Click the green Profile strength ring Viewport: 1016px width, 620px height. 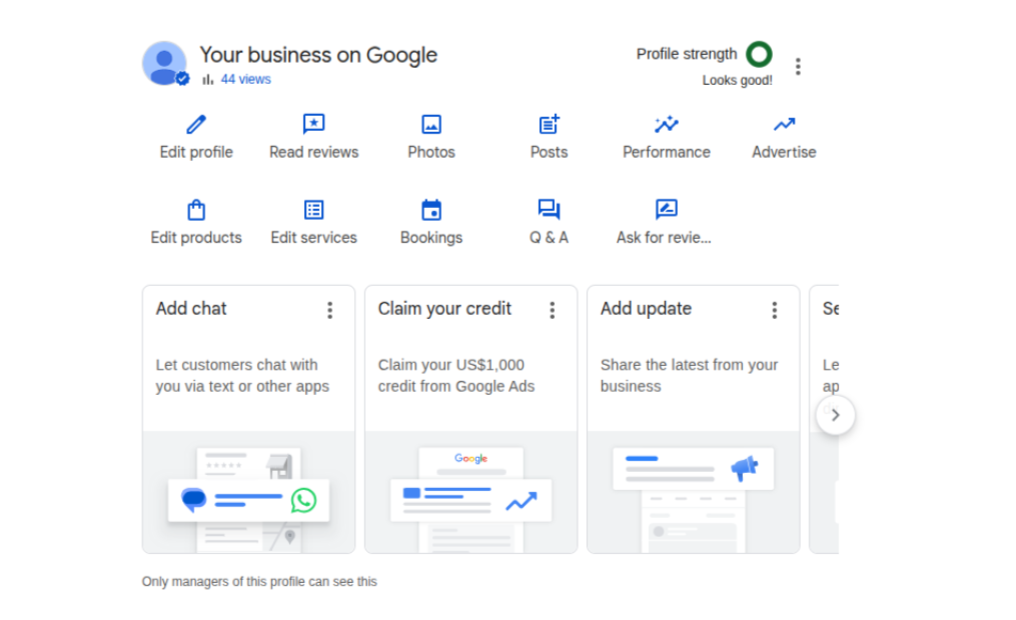(x=759, y=54)
